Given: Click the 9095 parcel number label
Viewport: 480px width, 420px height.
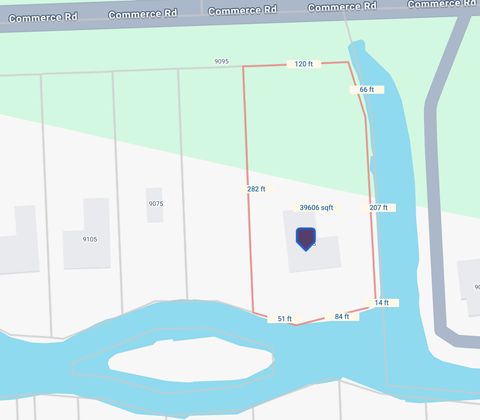Looking at the screenshot, I should pos(221,61).
